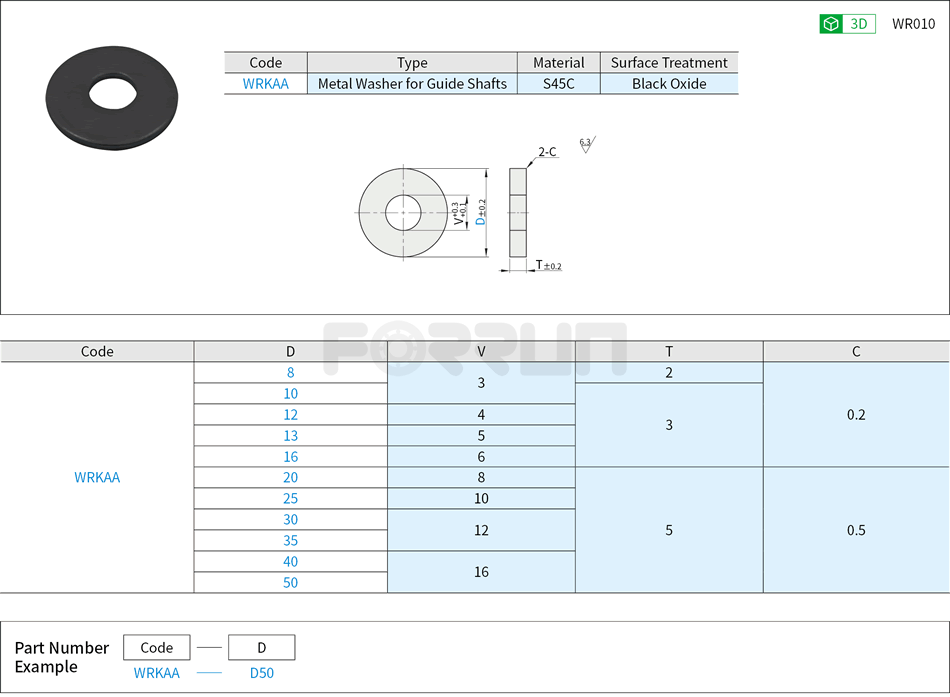Click the Black Oxide treatment cell
Viewport: 950px width, 697px height.
[669, 83]
